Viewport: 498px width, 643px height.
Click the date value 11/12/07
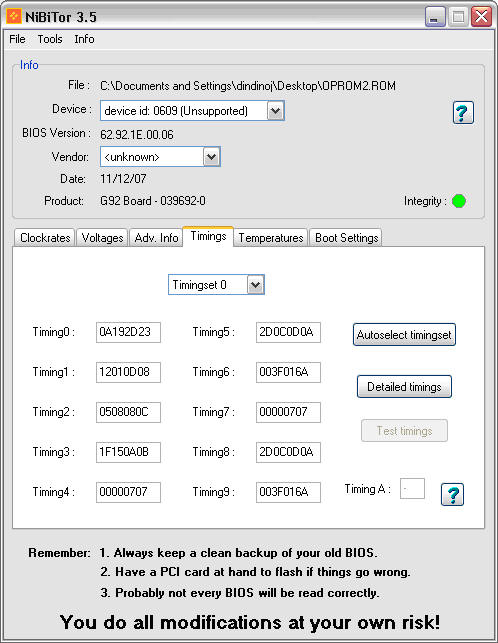click(x=123, y=179)
